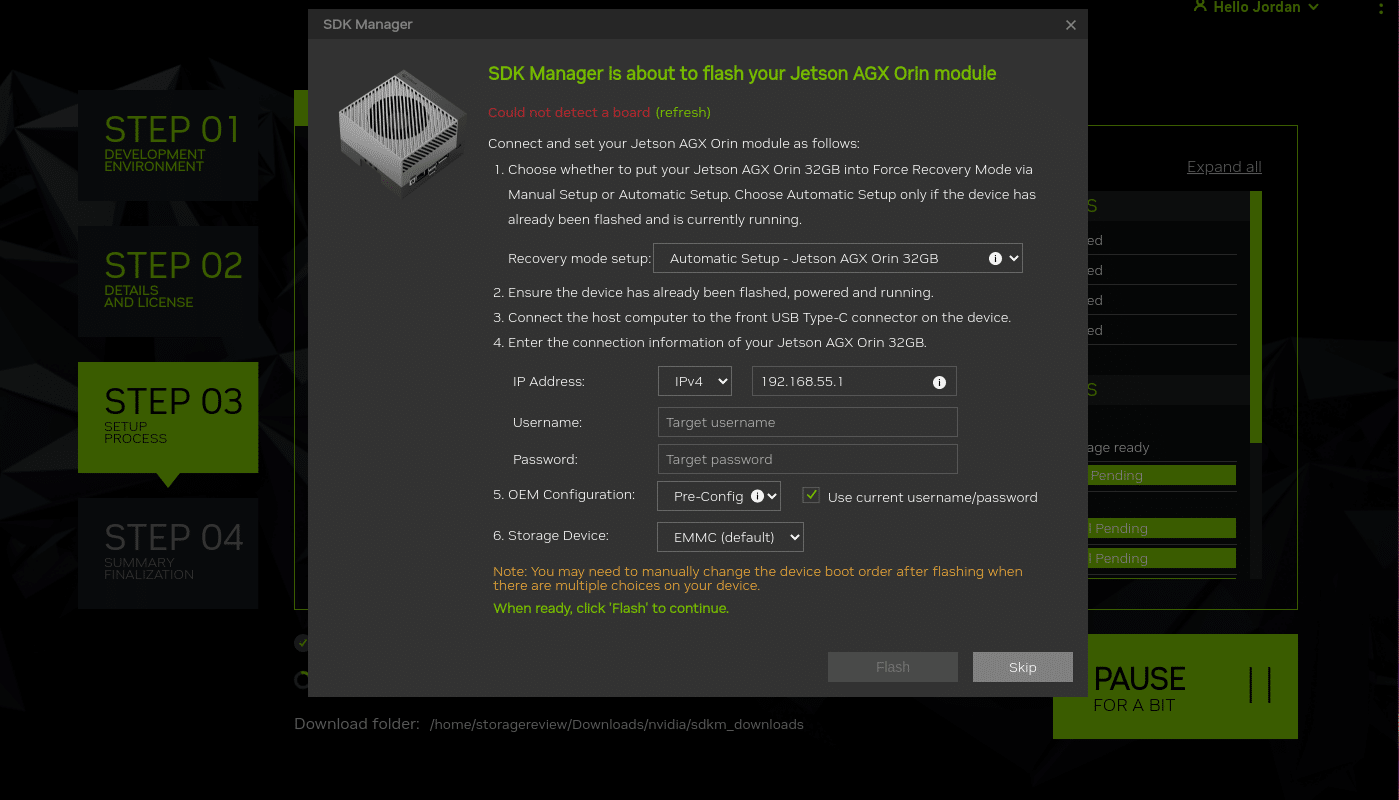1399x800 pixels.
Task: Go to Step 02 Details and License
Action: coord(168,281)
